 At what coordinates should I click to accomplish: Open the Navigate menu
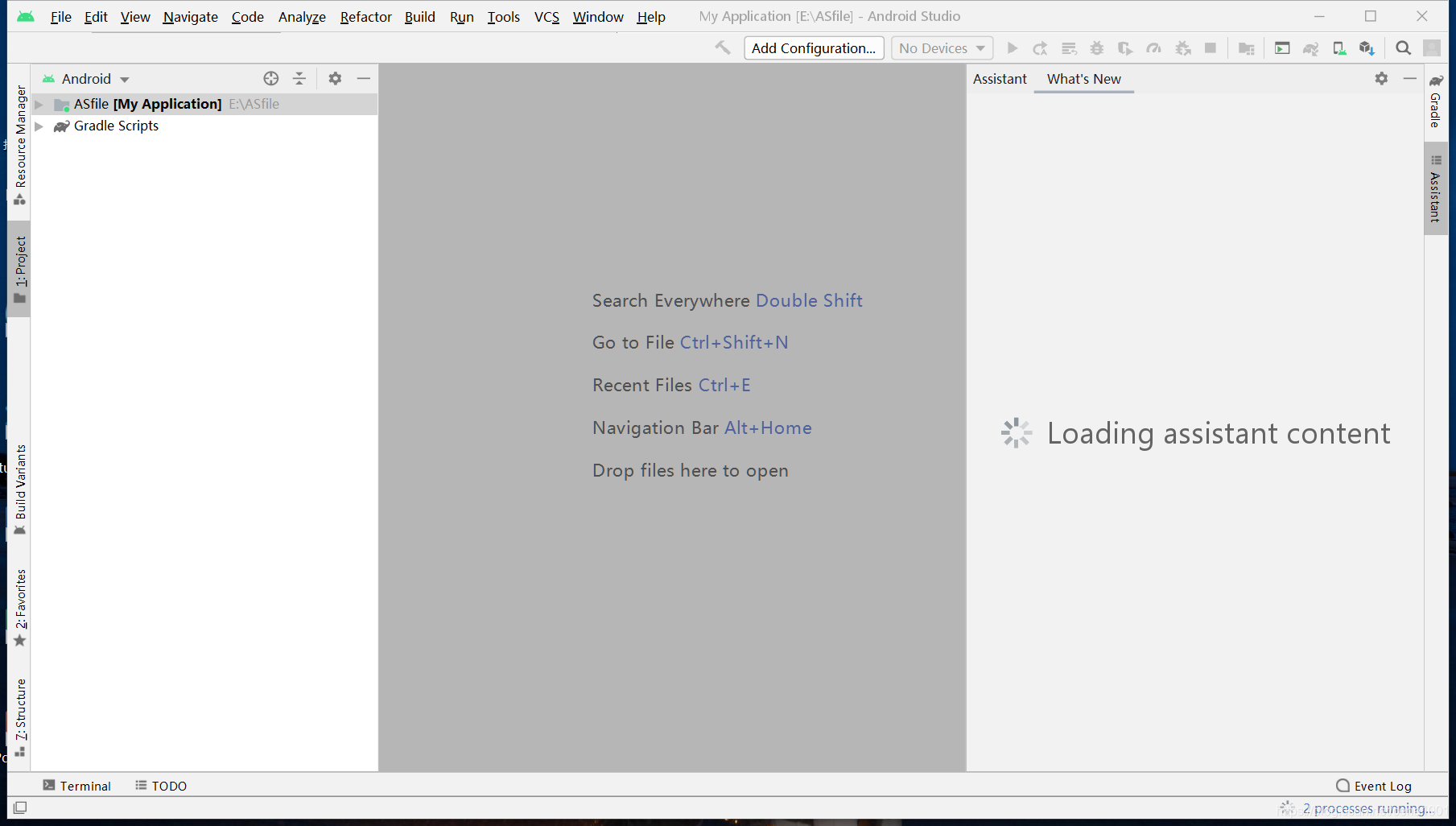click(x=191, y=17)
